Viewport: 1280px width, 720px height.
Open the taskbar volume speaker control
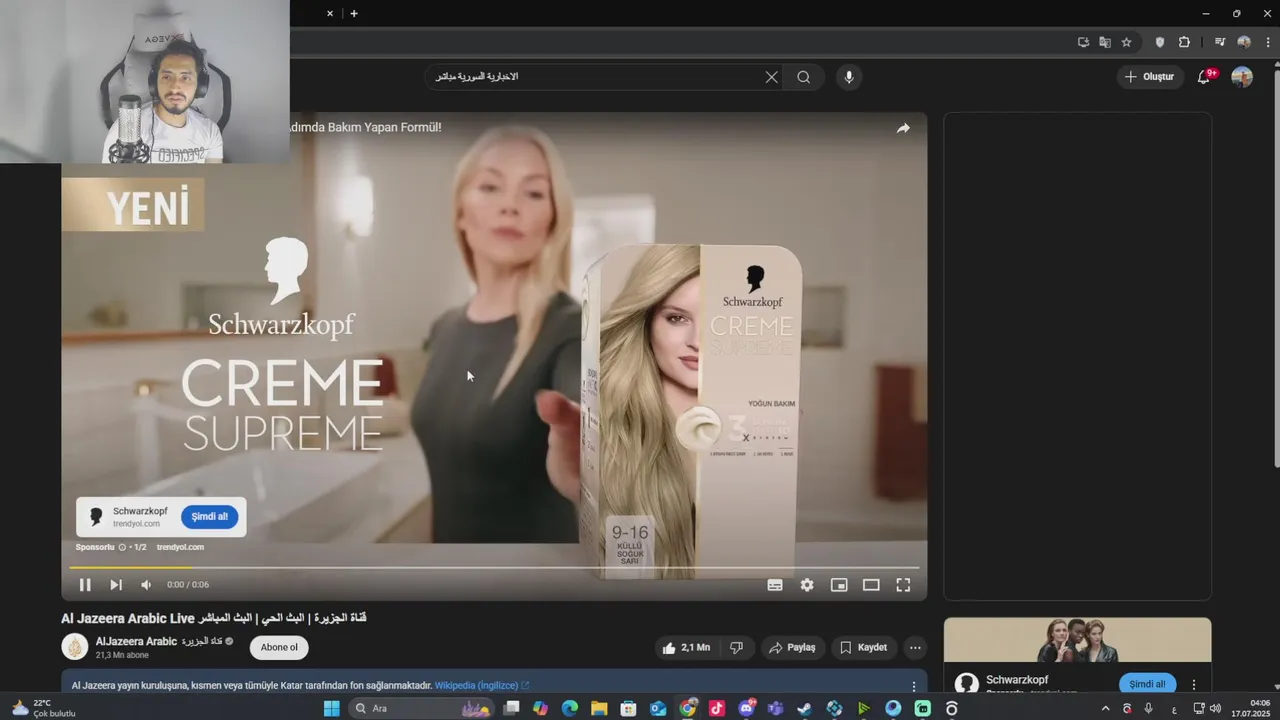1215,708
